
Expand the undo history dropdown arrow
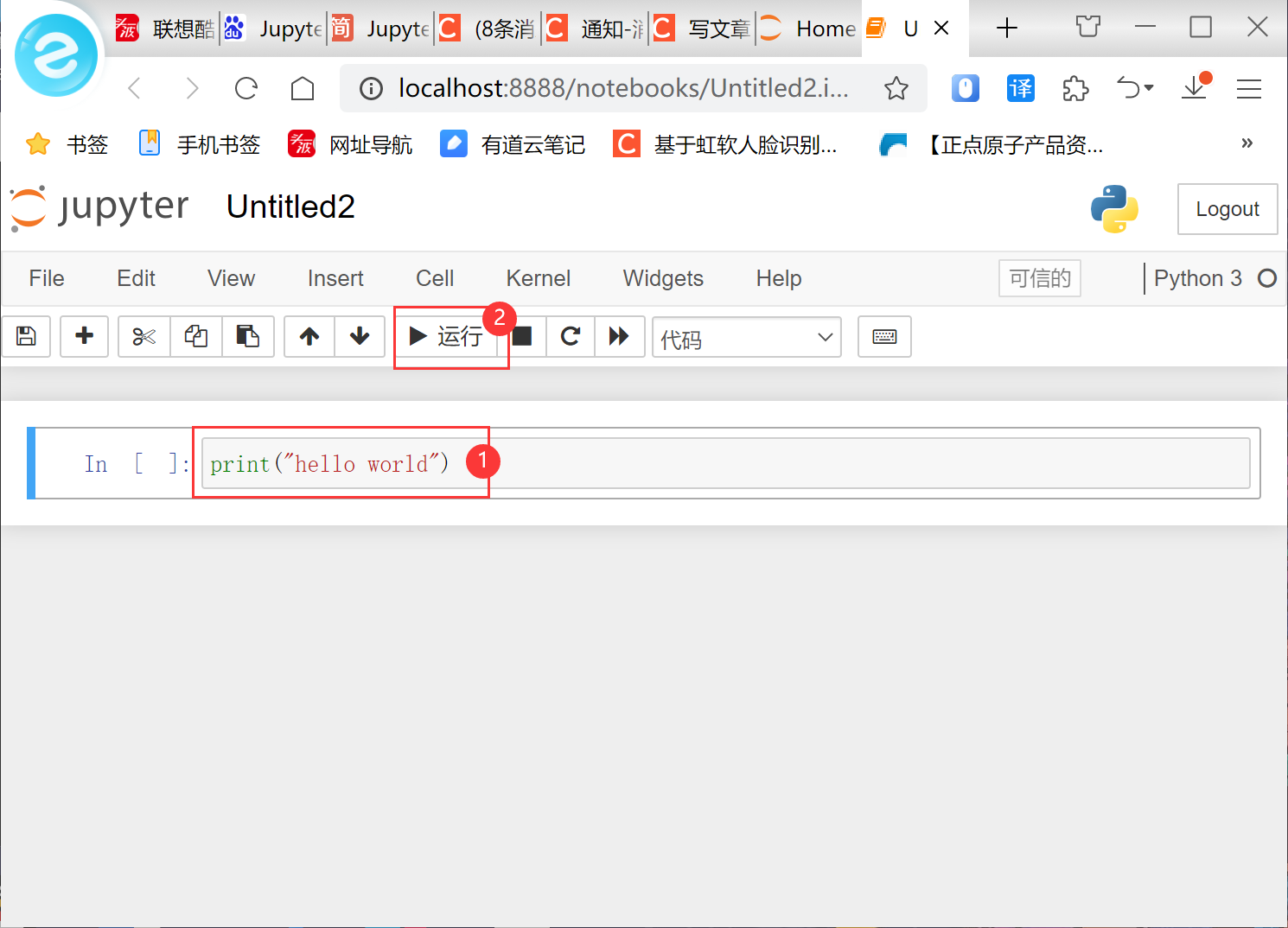[x=1147, y=87]
